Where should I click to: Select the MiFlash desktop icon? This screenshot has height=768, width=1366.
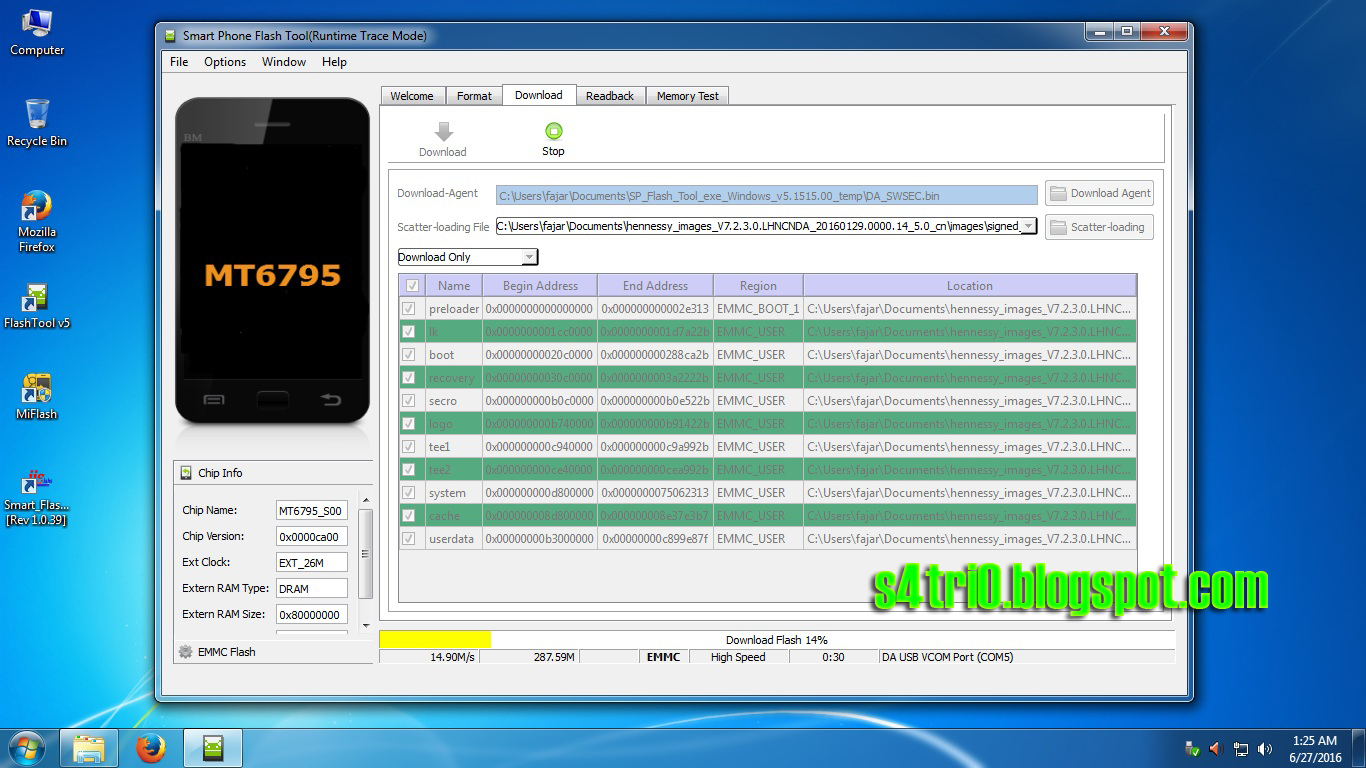coord(37,397)
